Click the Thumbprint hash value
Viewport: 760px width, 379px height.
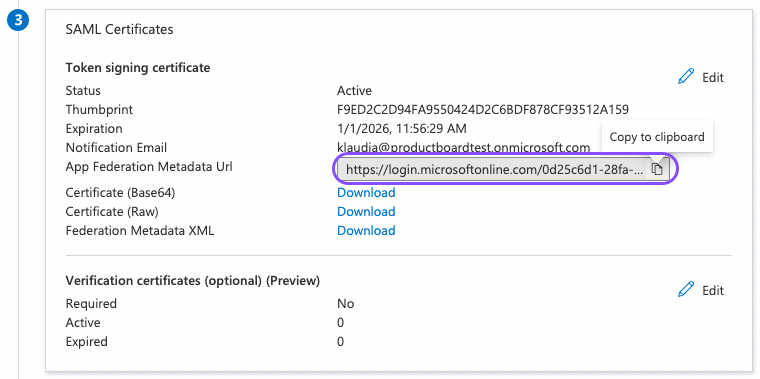point(483,110)
